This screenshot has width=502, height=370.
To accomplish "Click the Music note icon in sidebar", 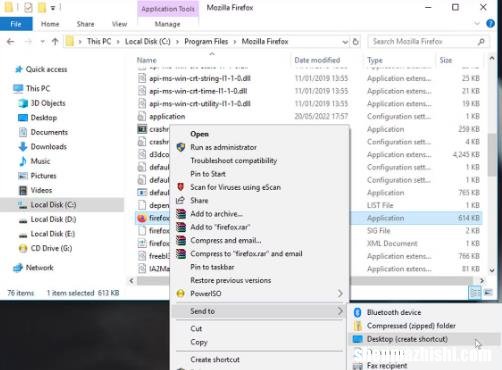I will click(x=23, y=161).
